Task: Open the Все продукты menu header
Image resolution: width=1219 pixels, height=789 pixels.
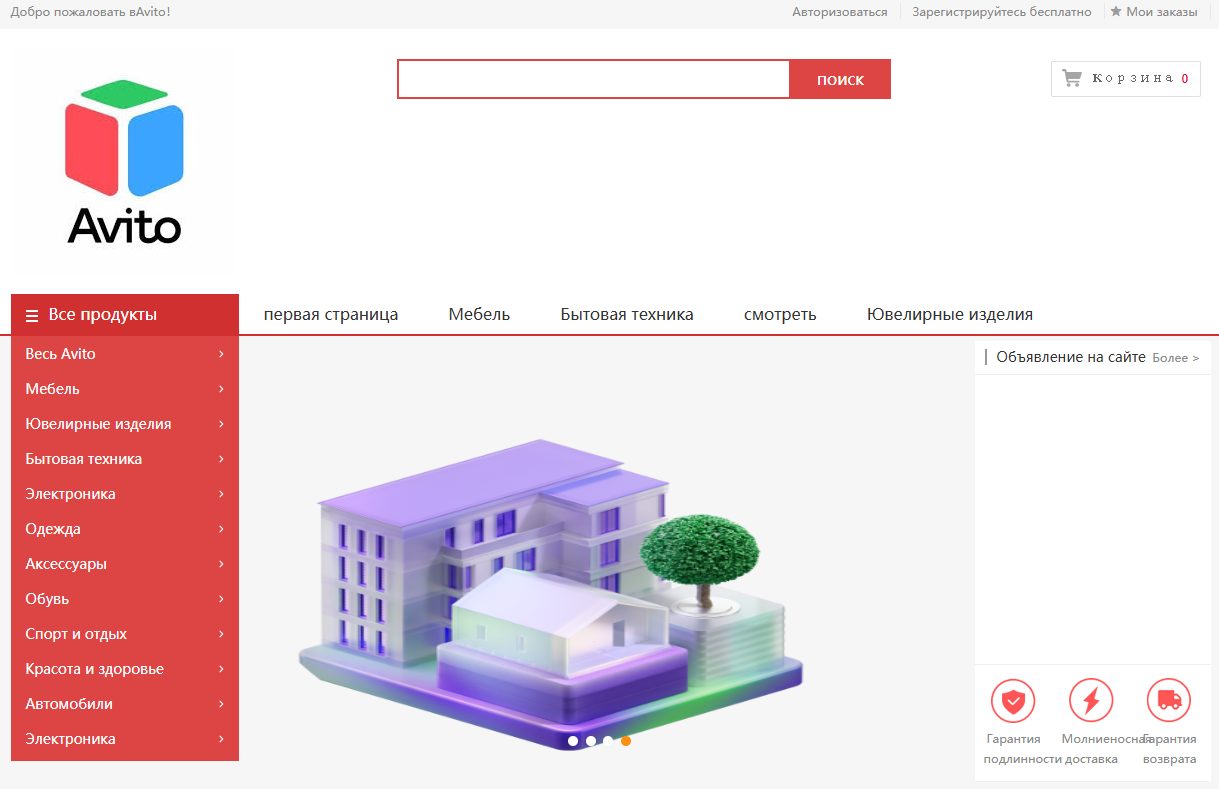Action: click(125, 315)
